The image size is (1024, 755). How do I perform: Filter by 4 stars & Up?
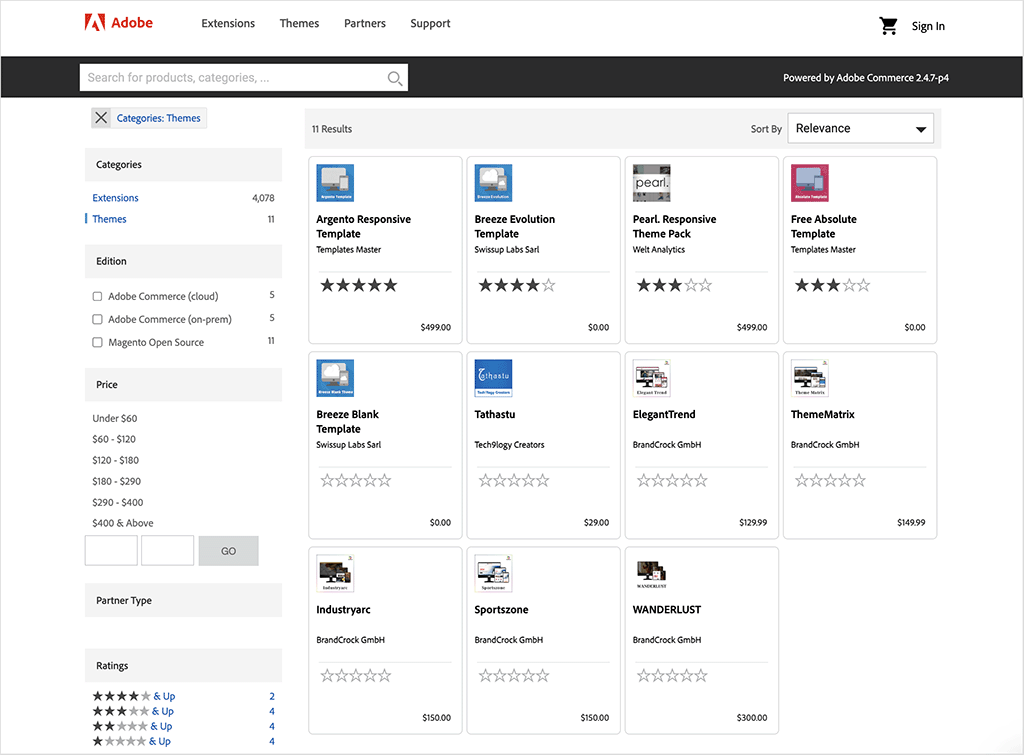coord(134,696)
